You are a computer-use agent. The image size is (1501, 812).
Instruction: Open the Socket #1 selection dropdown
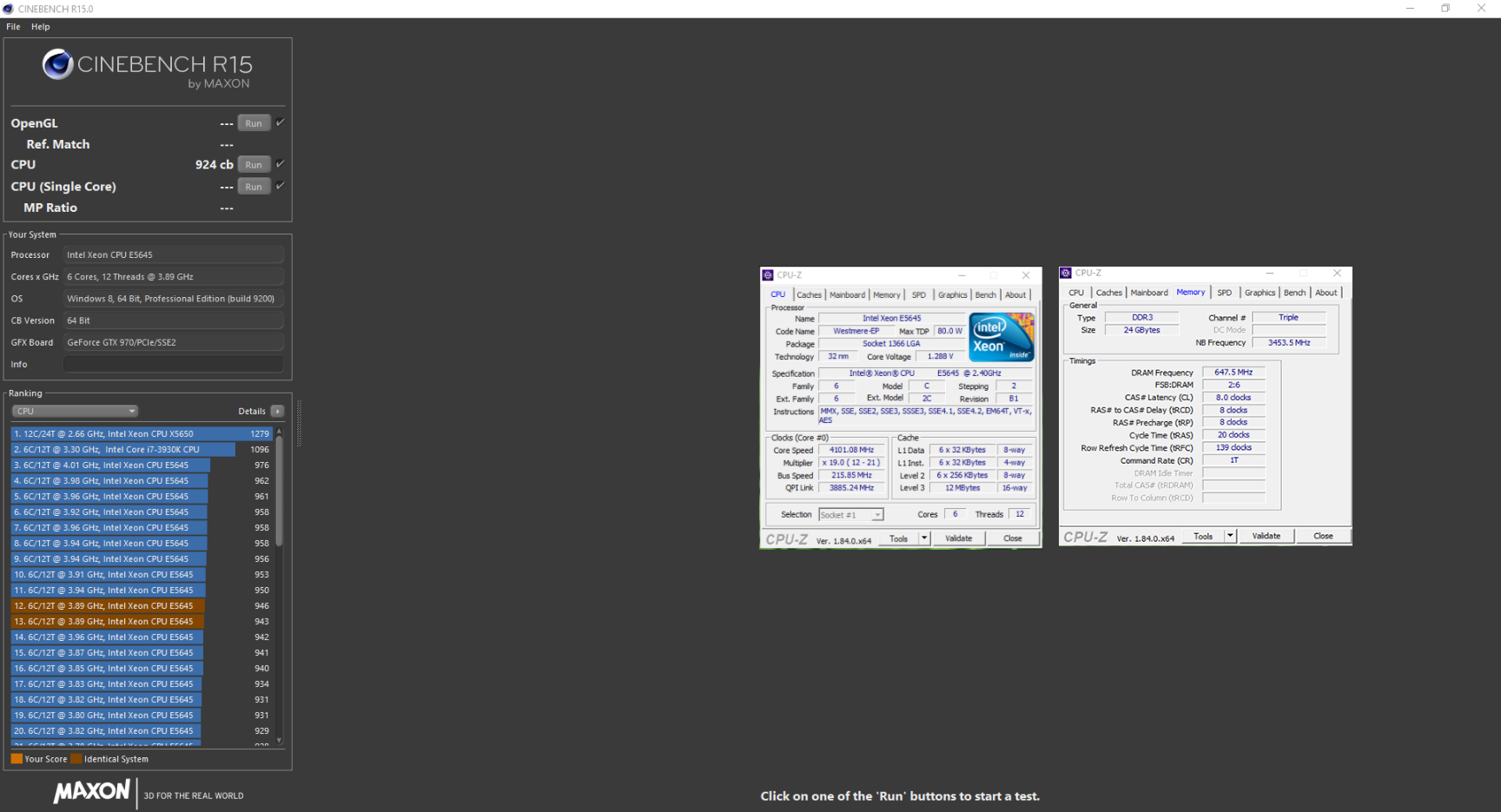pyautogui.click(x=850, y=515)
